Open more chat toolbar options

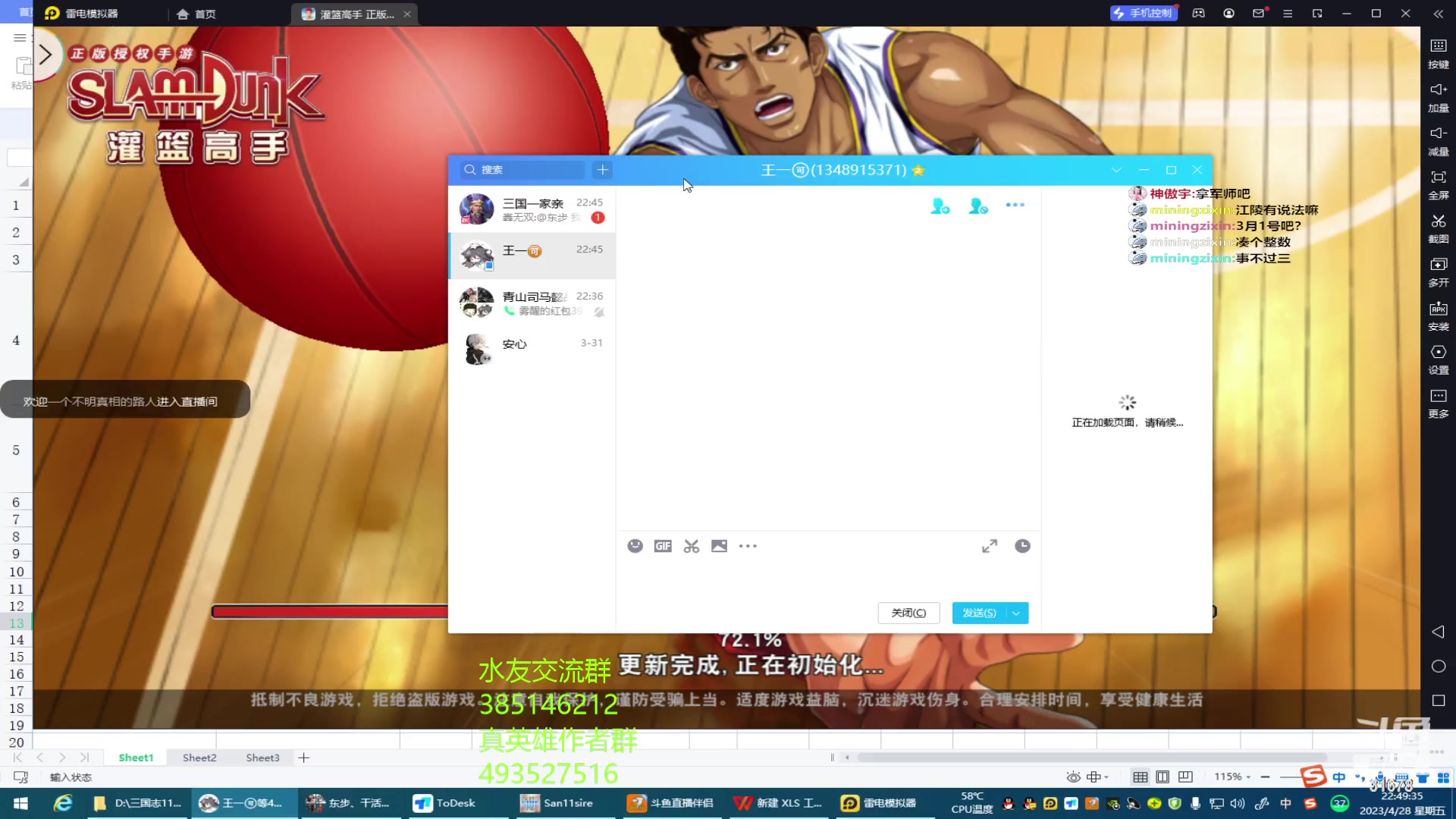748,546
